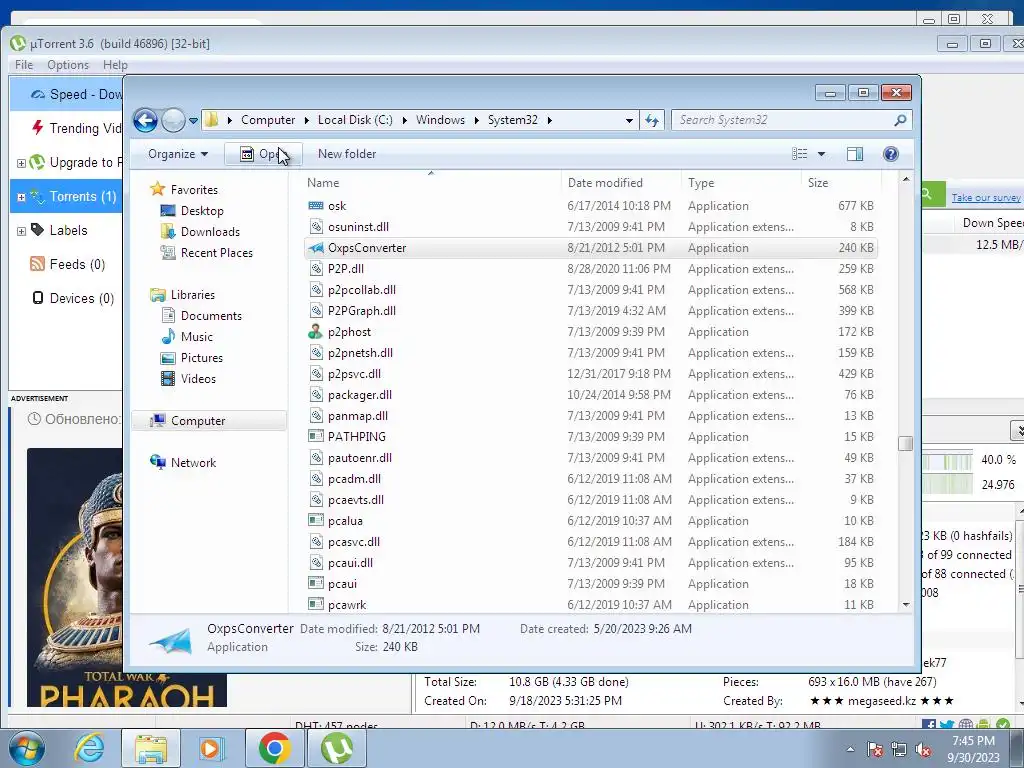This screenshot has width=1024, height=768.
Task: Select the pcawrk application file
Action: [x=347, y=605]
